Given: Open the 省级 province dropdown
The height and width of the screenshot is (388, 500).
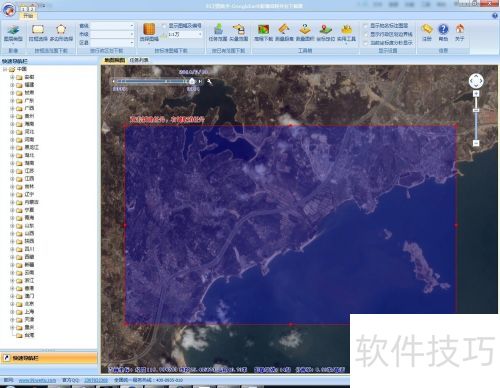Looking at the screenshot, I should (x=112, y=26).
